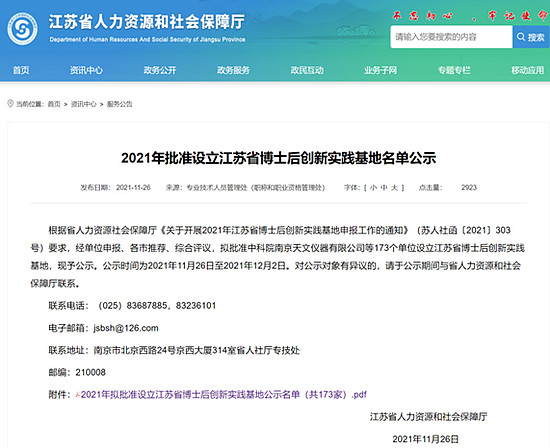Image resolution: width=550 pixels, height=448 pixels.
Task: Click the location pin breadcrumb icon
Action: [x=11, y=103]
